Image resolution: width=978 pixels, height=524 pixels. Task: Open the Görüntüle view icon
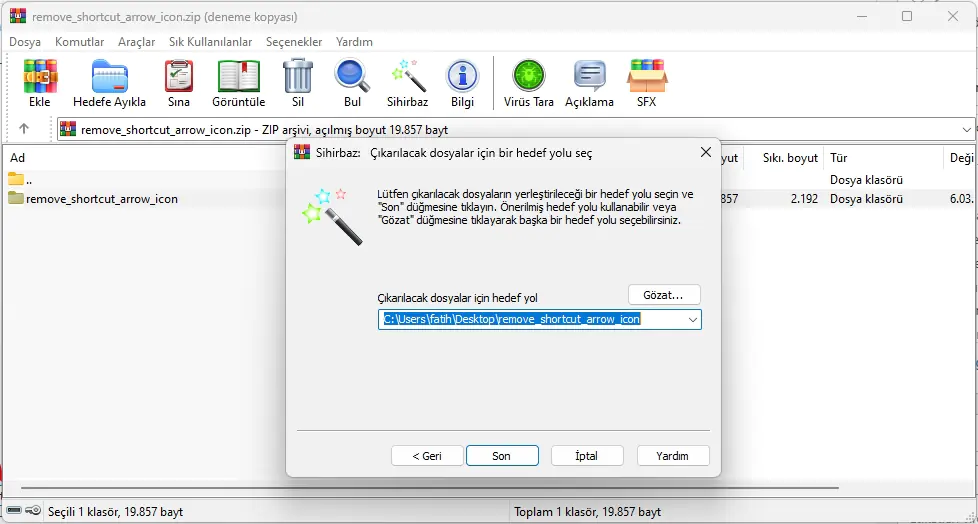pyautogui.click(x=238, y=76)
